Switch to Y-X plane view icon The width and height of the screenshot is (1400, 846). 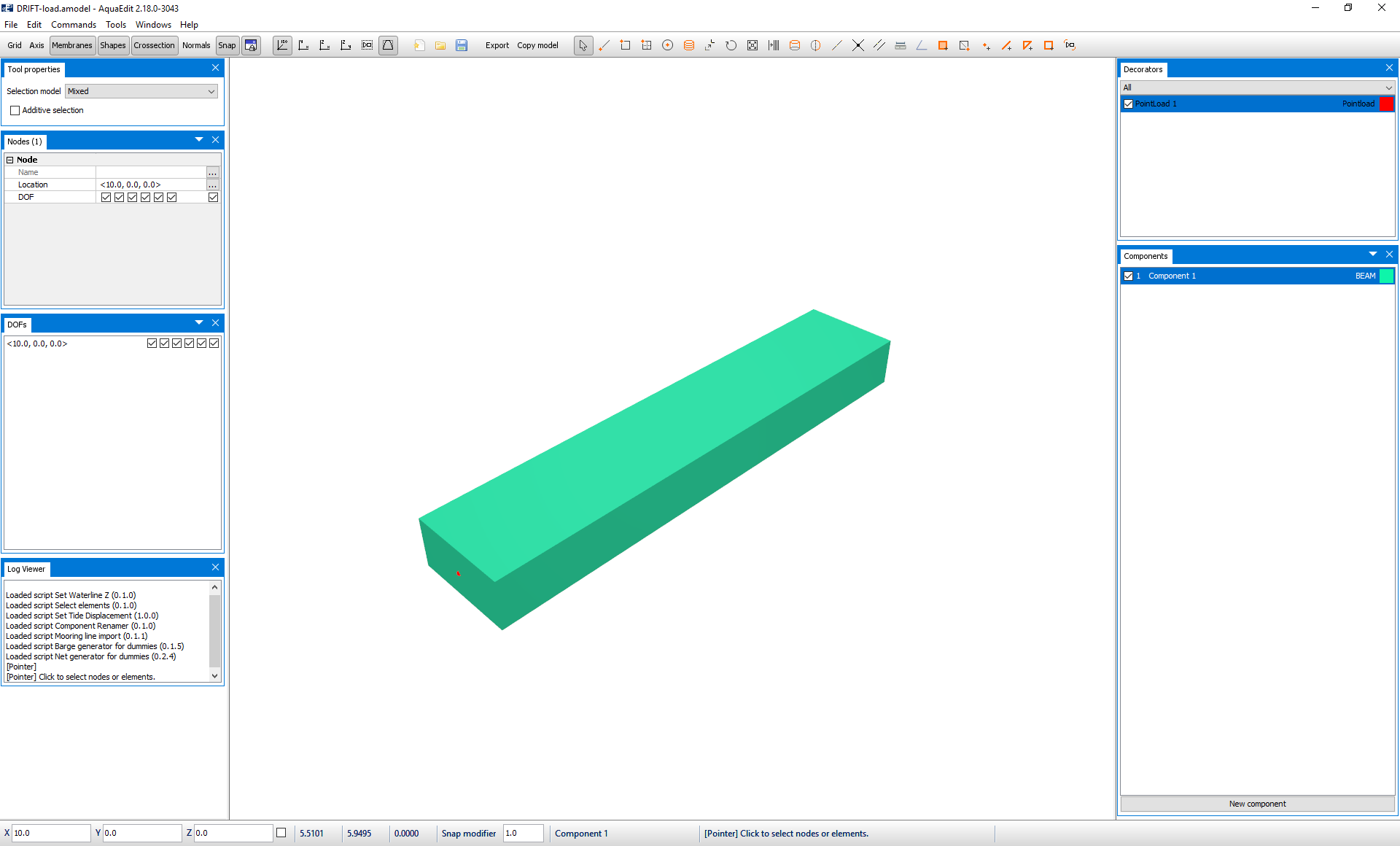tap(304, 45)
